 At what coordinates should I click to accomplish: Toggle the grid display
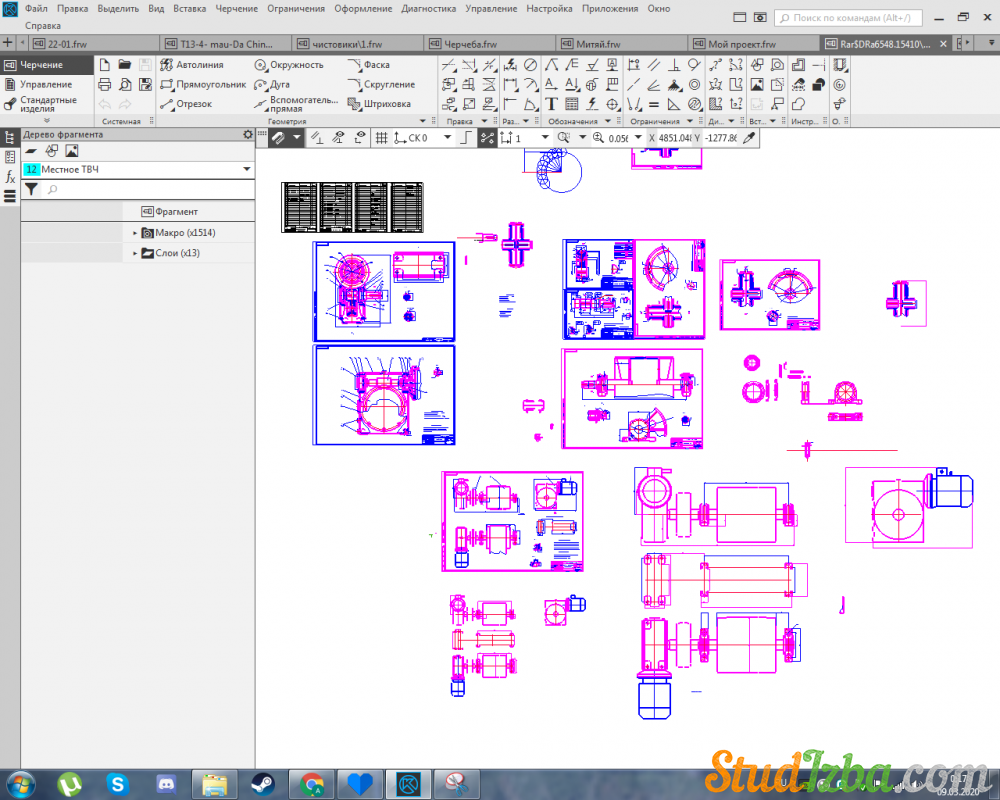point(381,138)
